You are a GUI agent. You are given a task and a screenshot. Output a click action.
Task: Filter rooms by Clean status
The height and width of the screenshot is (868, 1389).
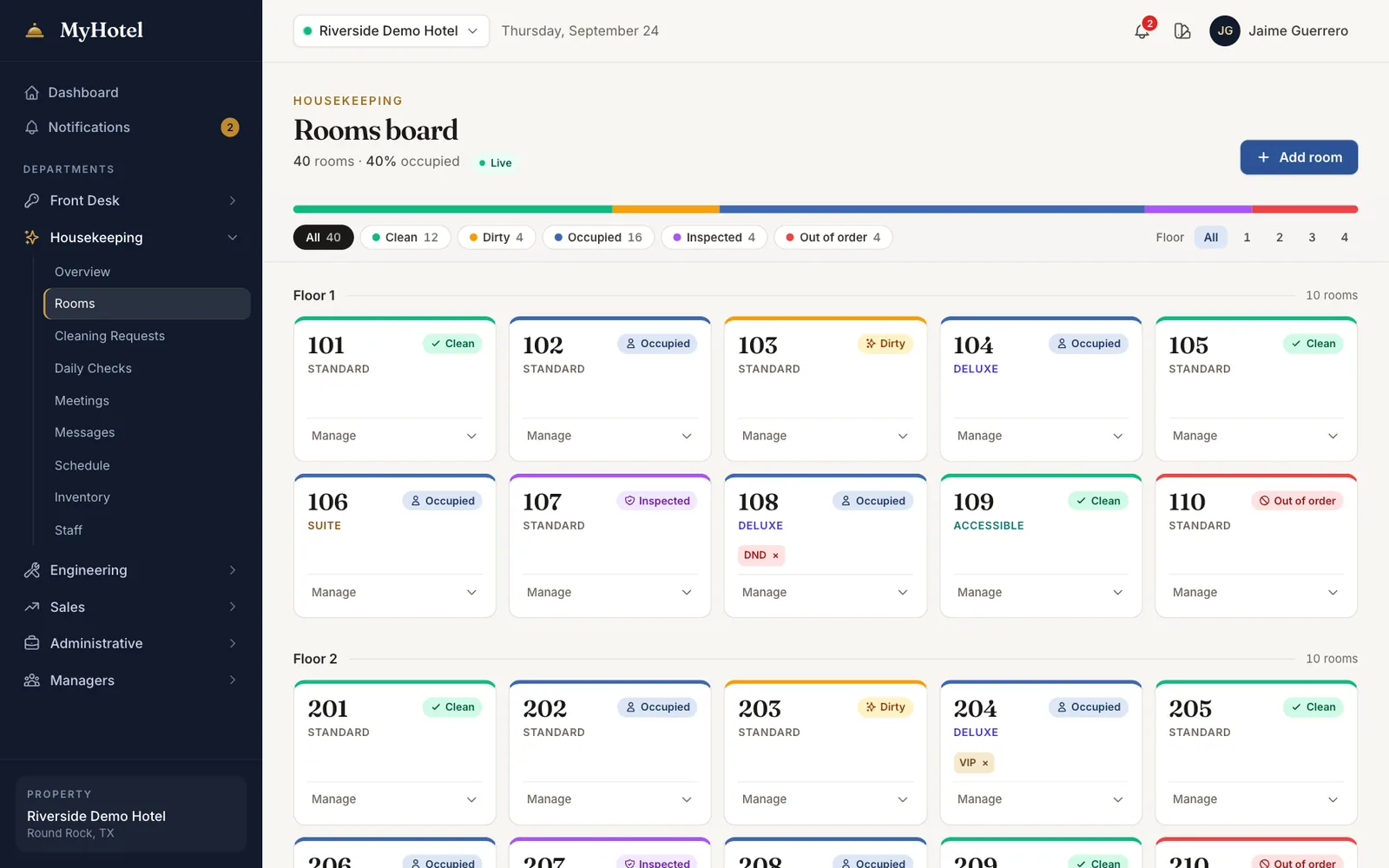405,238
